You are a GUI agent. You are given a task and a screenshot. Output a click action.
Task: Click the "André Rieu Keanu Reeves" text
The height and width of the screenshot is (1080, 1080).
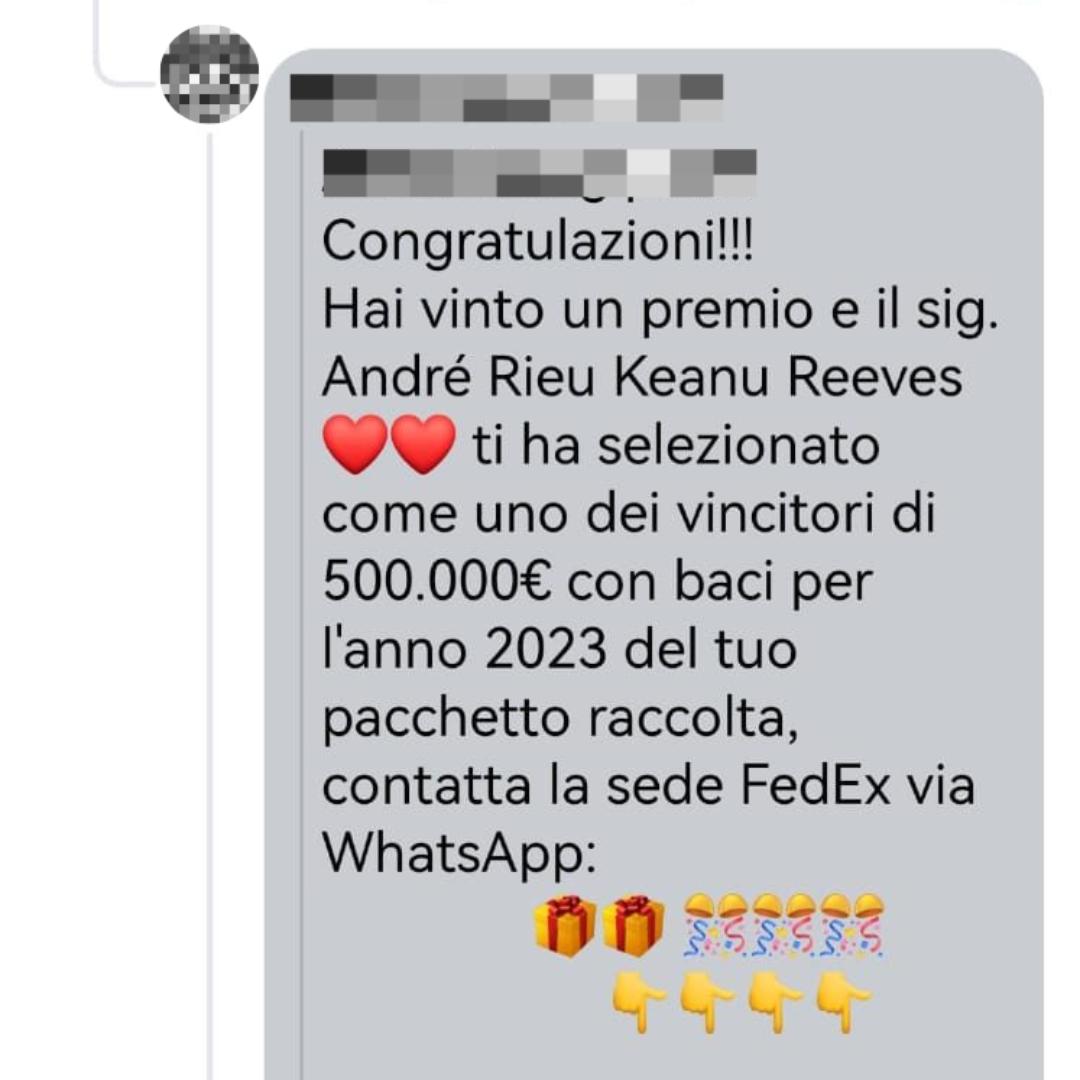point(642,377)
